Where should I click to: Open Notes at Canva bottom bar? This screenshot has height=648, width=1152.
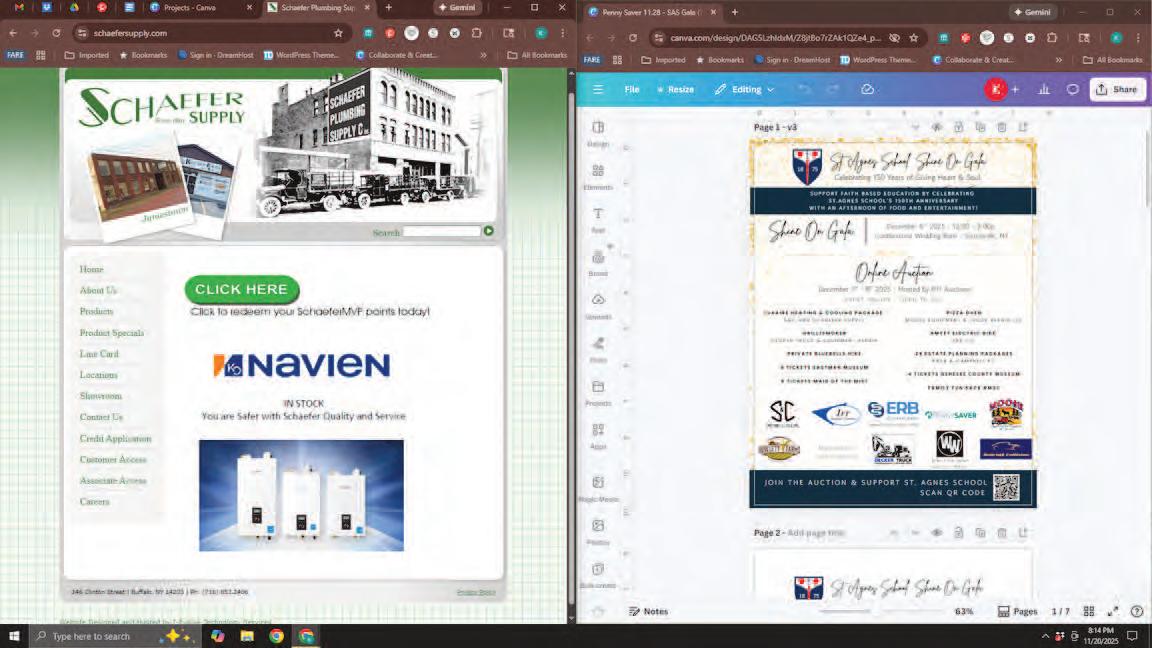pyautogui.click(x=648, y=611)
